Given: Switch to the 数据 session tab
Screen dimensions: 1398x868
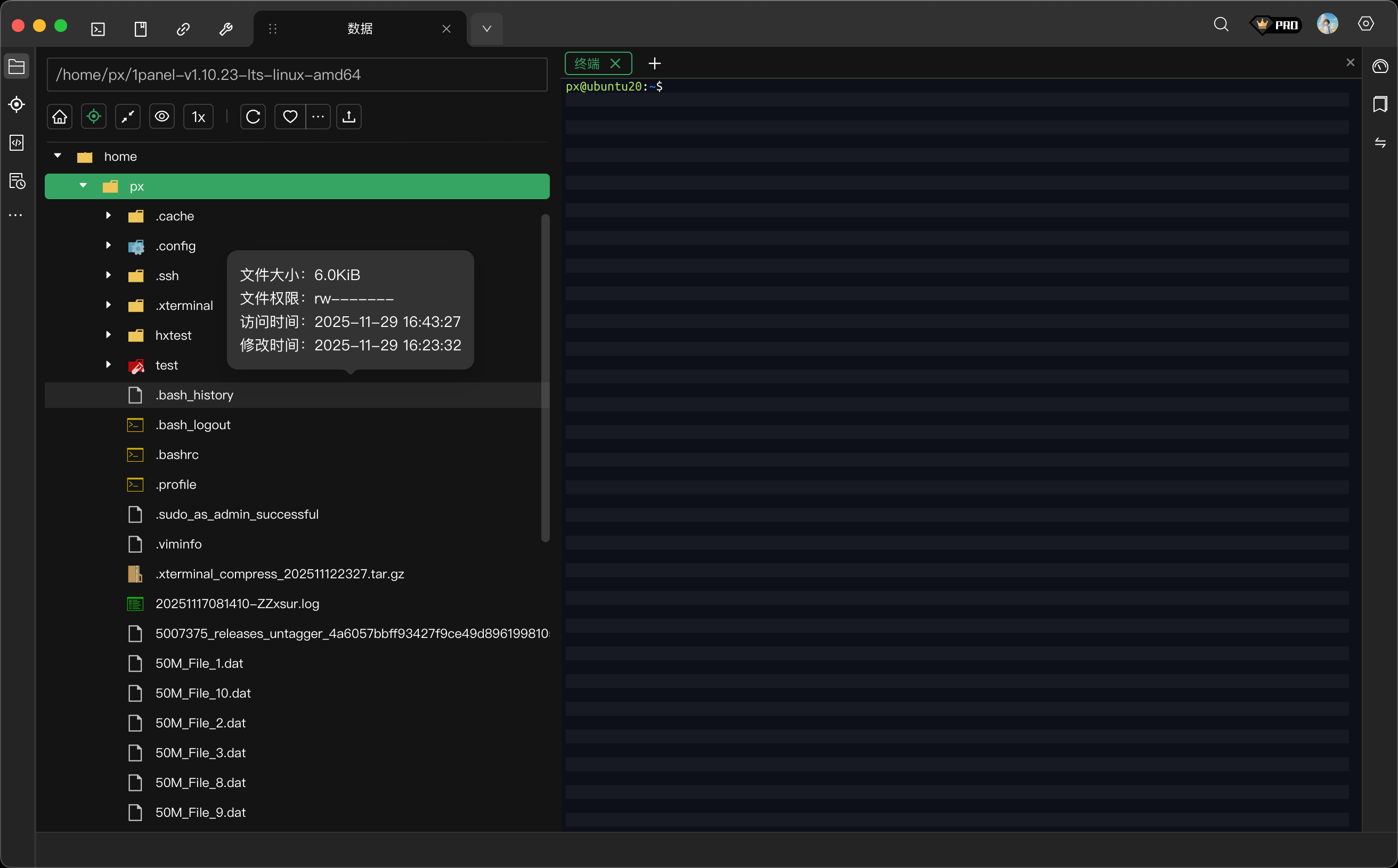Looking at the screenshot, I should [360, 29].
